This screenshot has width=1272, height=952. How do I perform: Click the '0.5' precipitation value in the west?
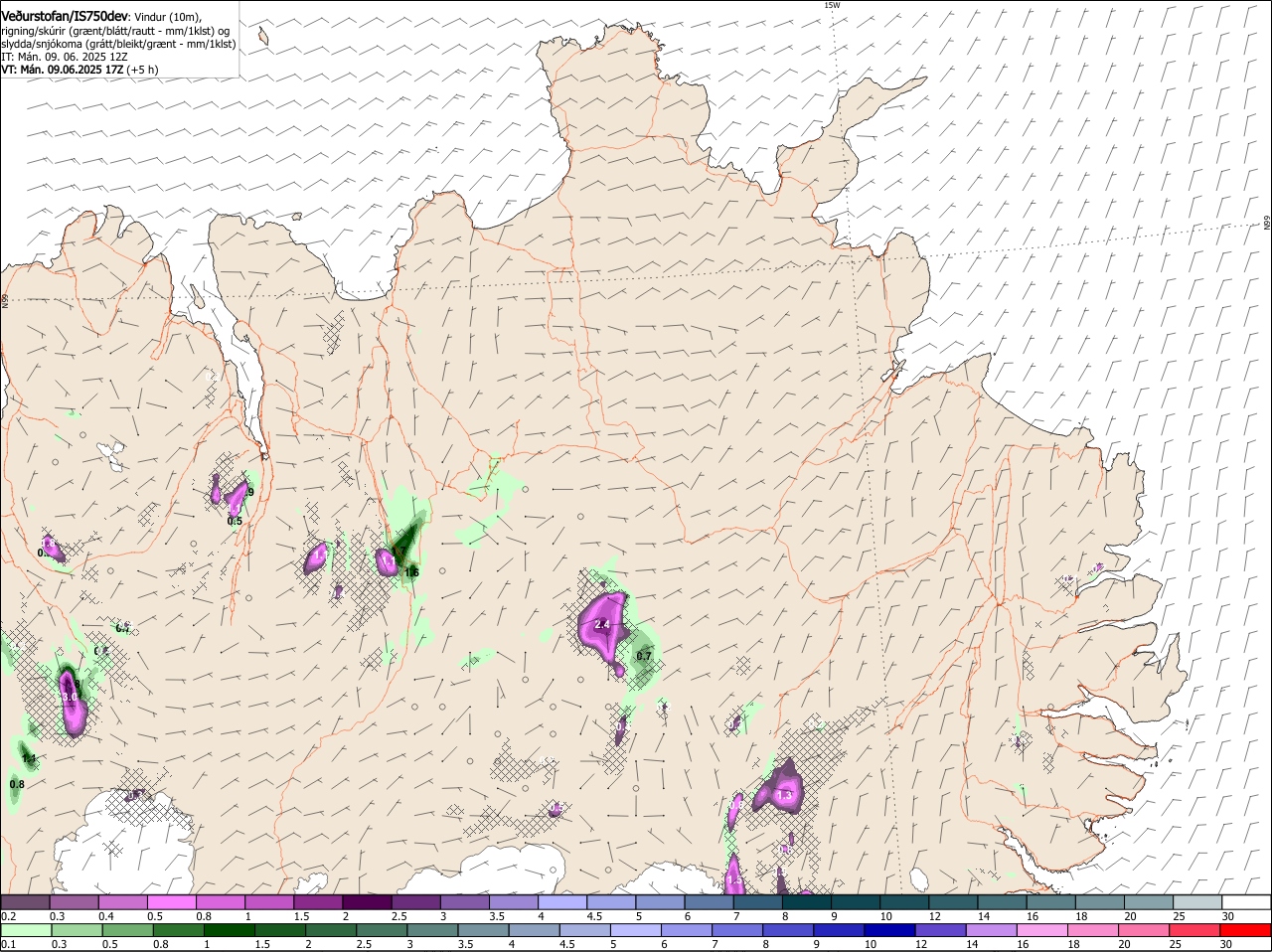pyautogui.click(x=235, y=521)
